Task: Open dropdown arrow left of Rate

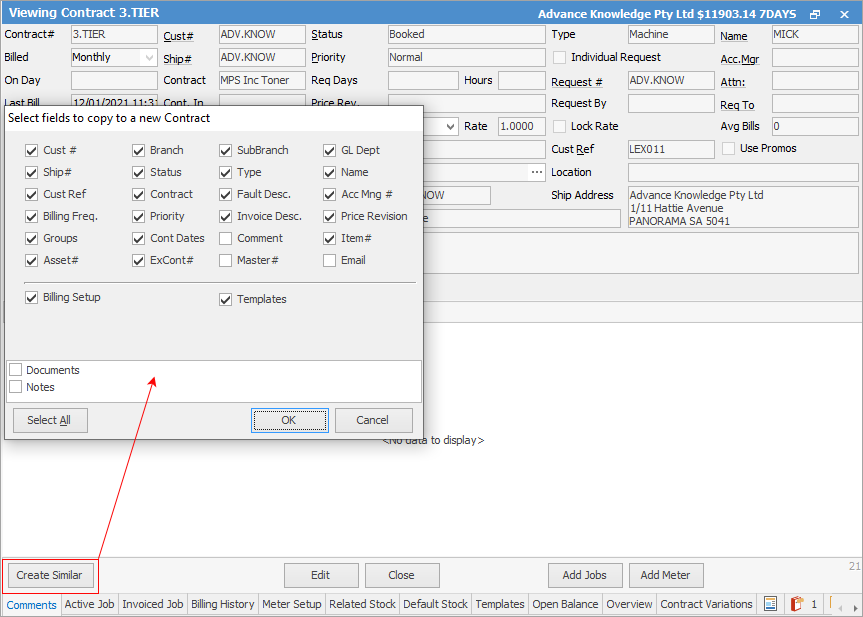Action: coord(450,127)
